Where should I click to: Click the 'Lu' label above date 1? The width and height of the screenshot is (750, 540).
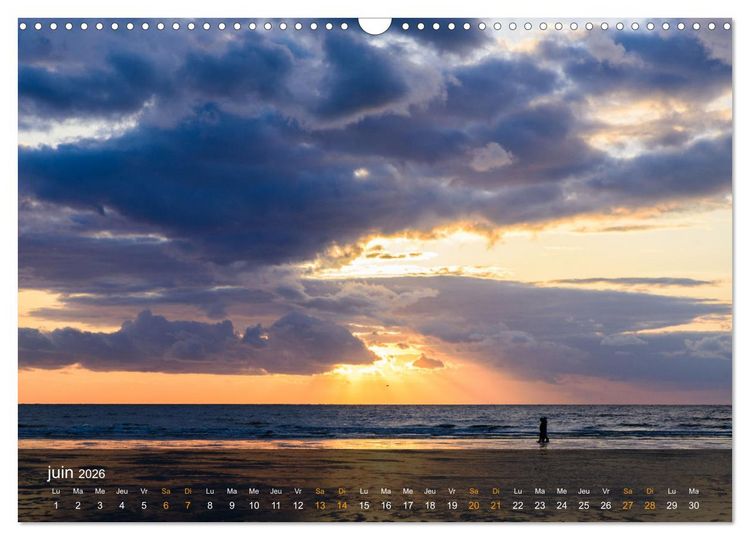[x=56, y=491]
